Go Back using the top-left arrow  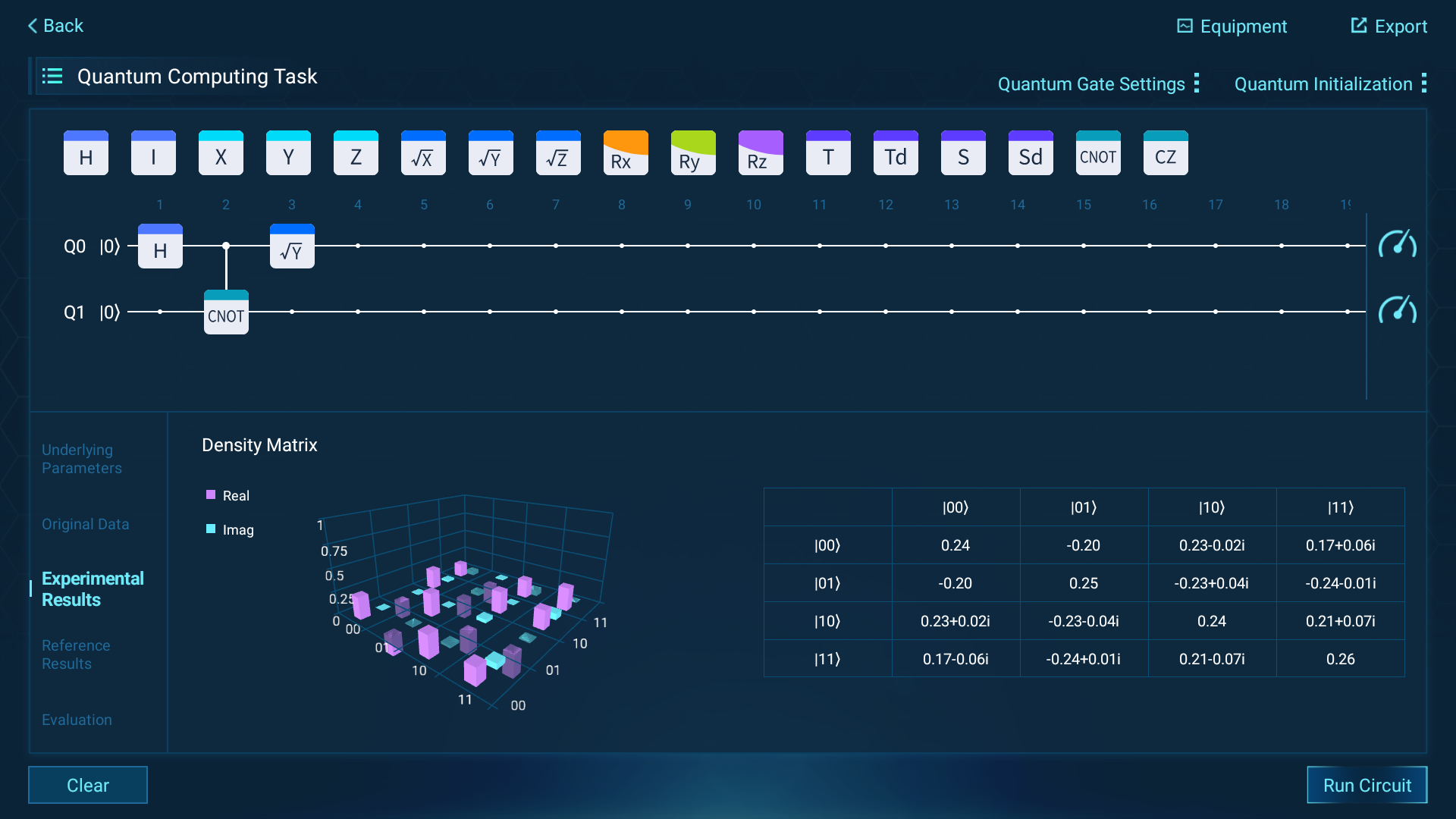click(55, 26)
